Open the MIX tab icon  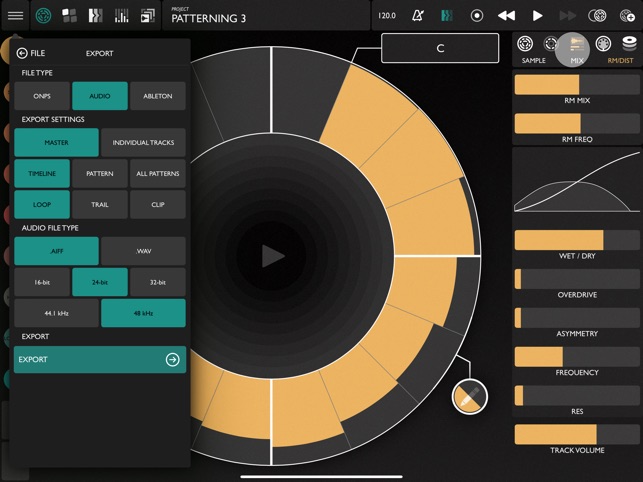point(577,44)
